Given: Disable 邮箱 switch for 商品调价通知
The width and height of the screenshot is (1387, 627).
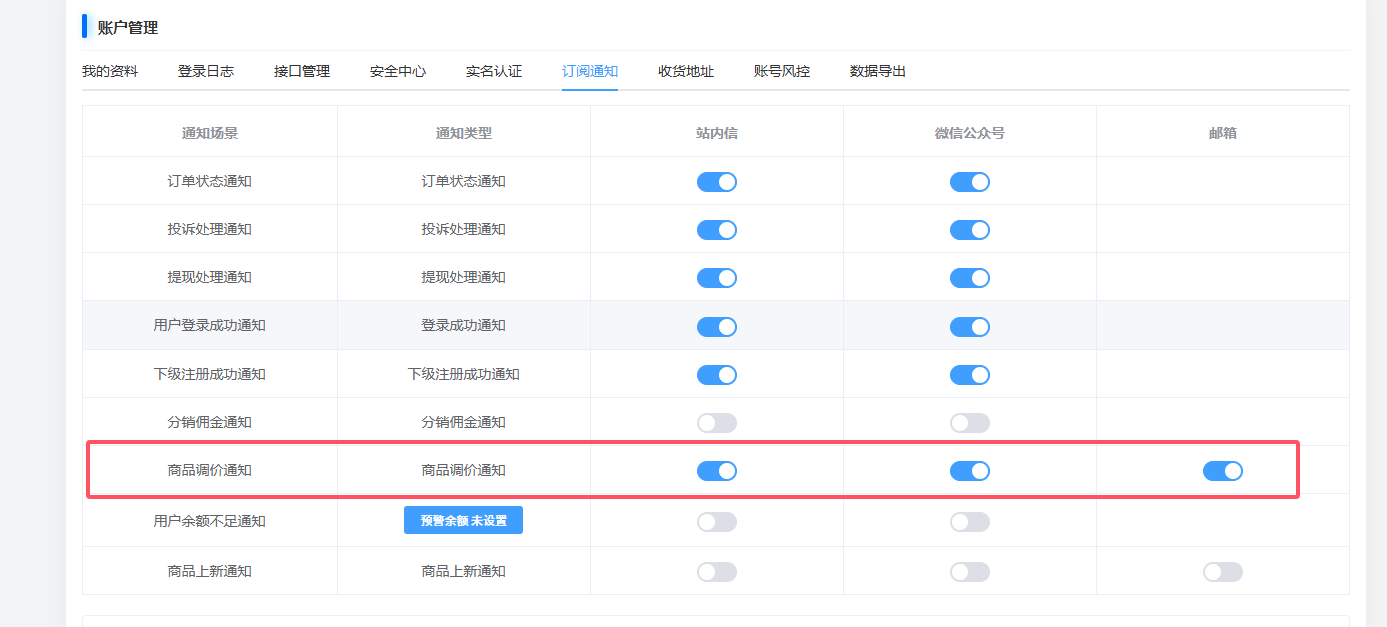Looking at the screenshot, I should point(1223,470).
